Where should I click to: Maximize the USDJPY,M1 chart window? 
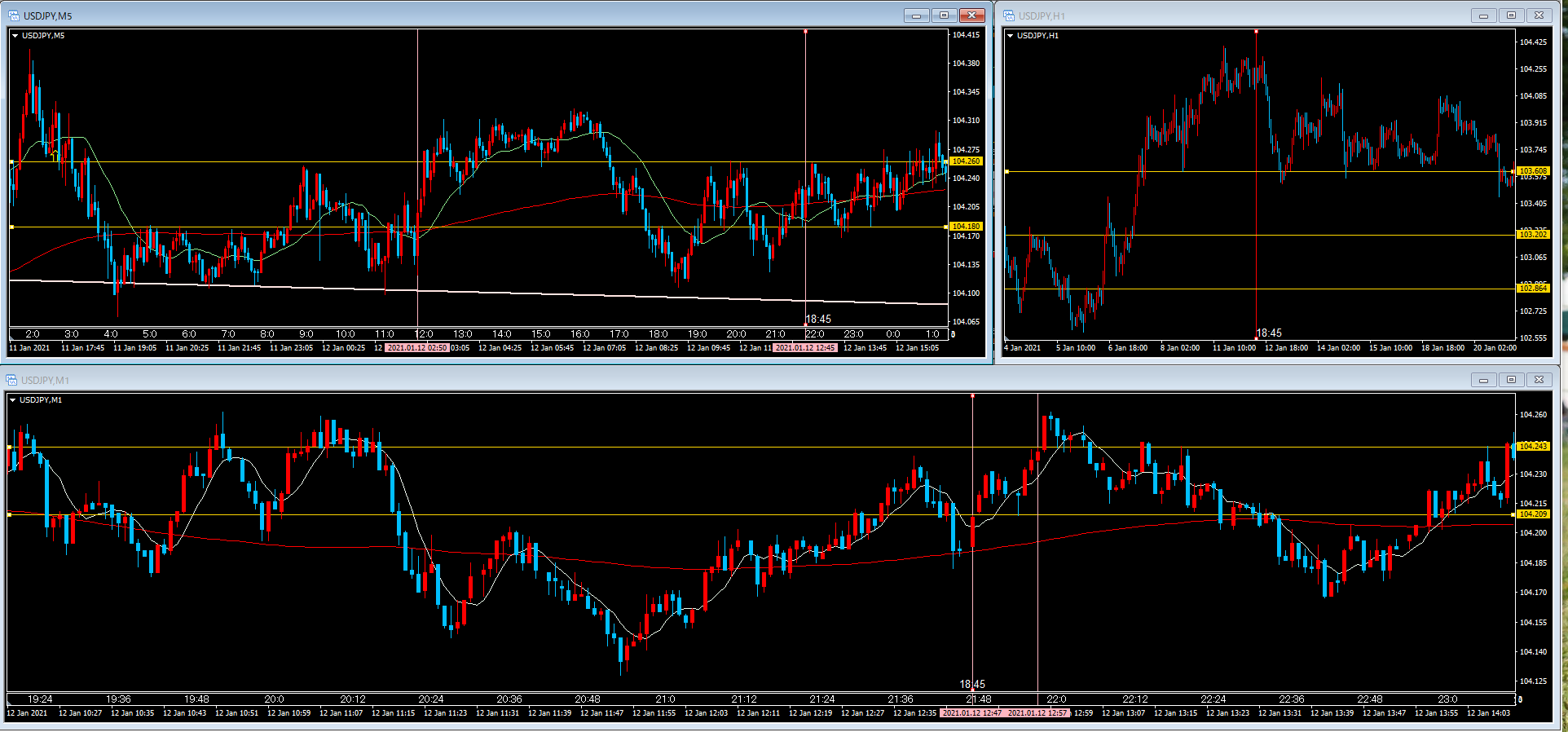[x=1511, y=380]
